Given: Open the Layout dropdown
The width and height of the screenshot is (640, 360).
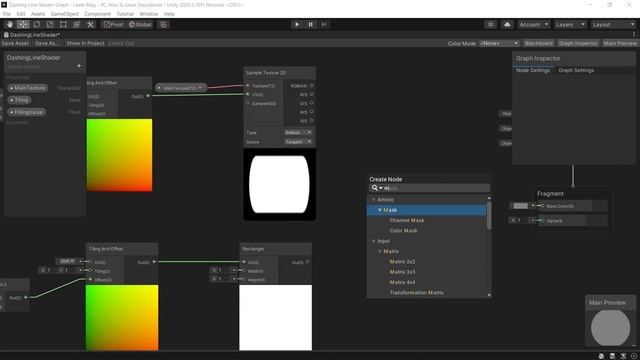Looking at the screenshot, I should [613, 24].
